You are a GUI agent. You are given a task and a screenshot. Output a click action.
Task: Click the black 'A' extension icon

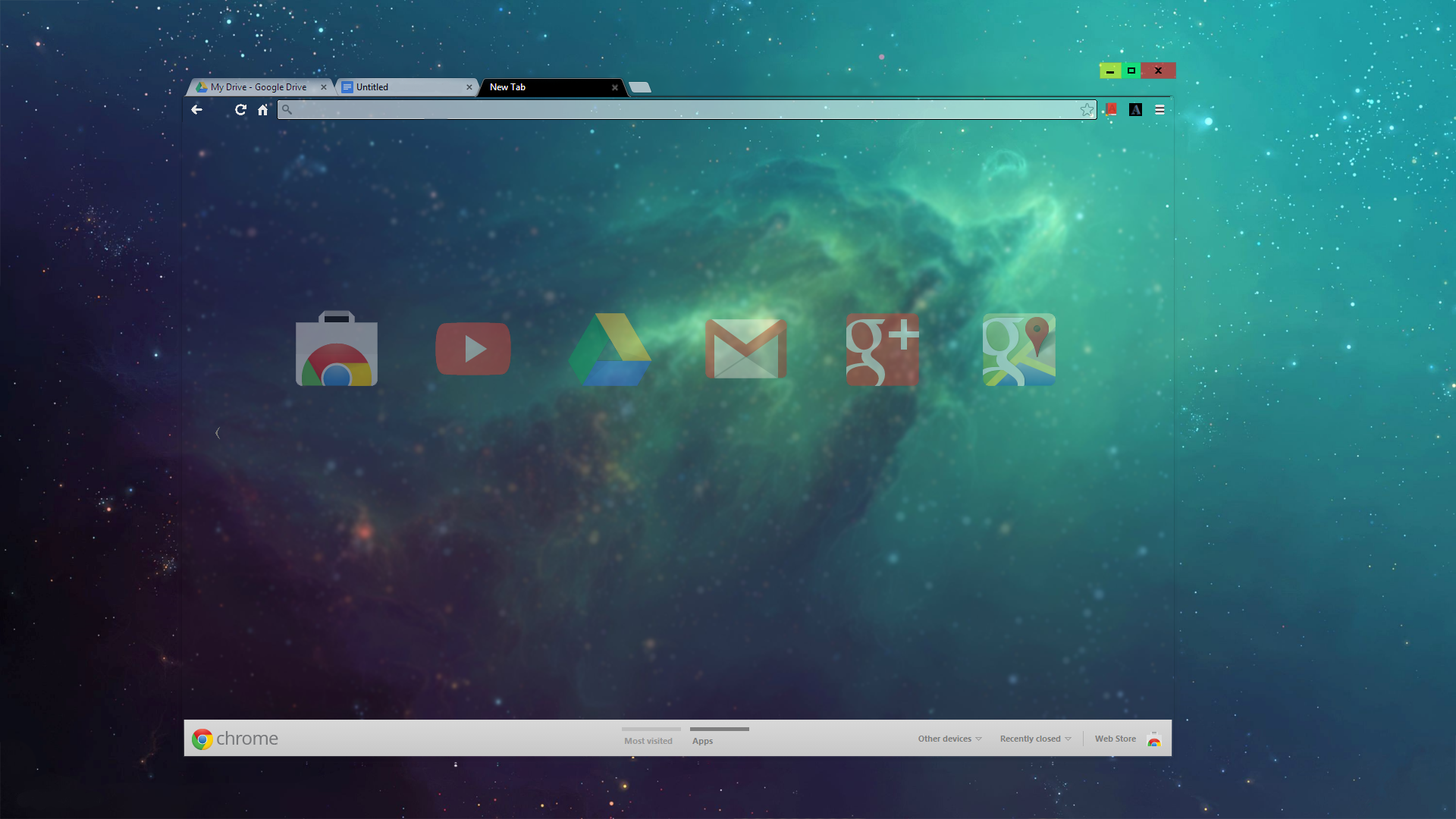point(1135,110)
